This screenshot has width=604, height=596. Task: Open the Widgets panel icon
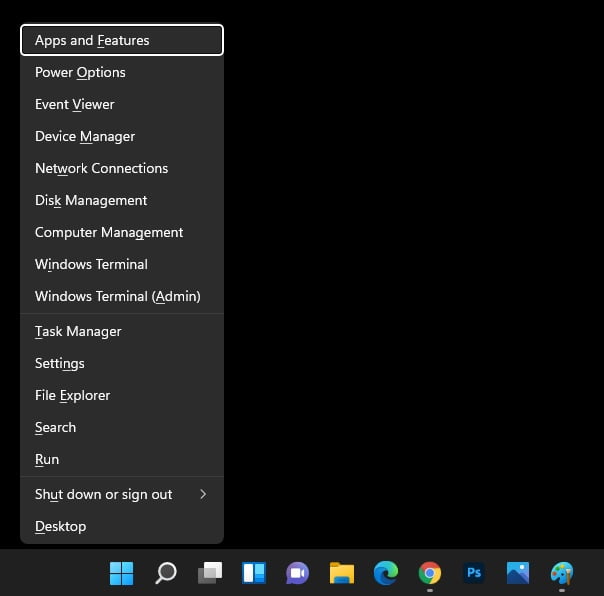click(x=254, y=573)
